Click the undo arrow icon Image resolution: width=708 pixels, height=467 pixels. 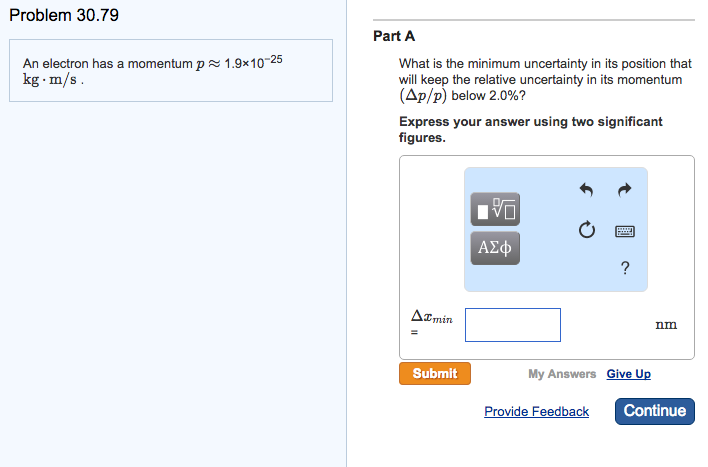[587, 189]
